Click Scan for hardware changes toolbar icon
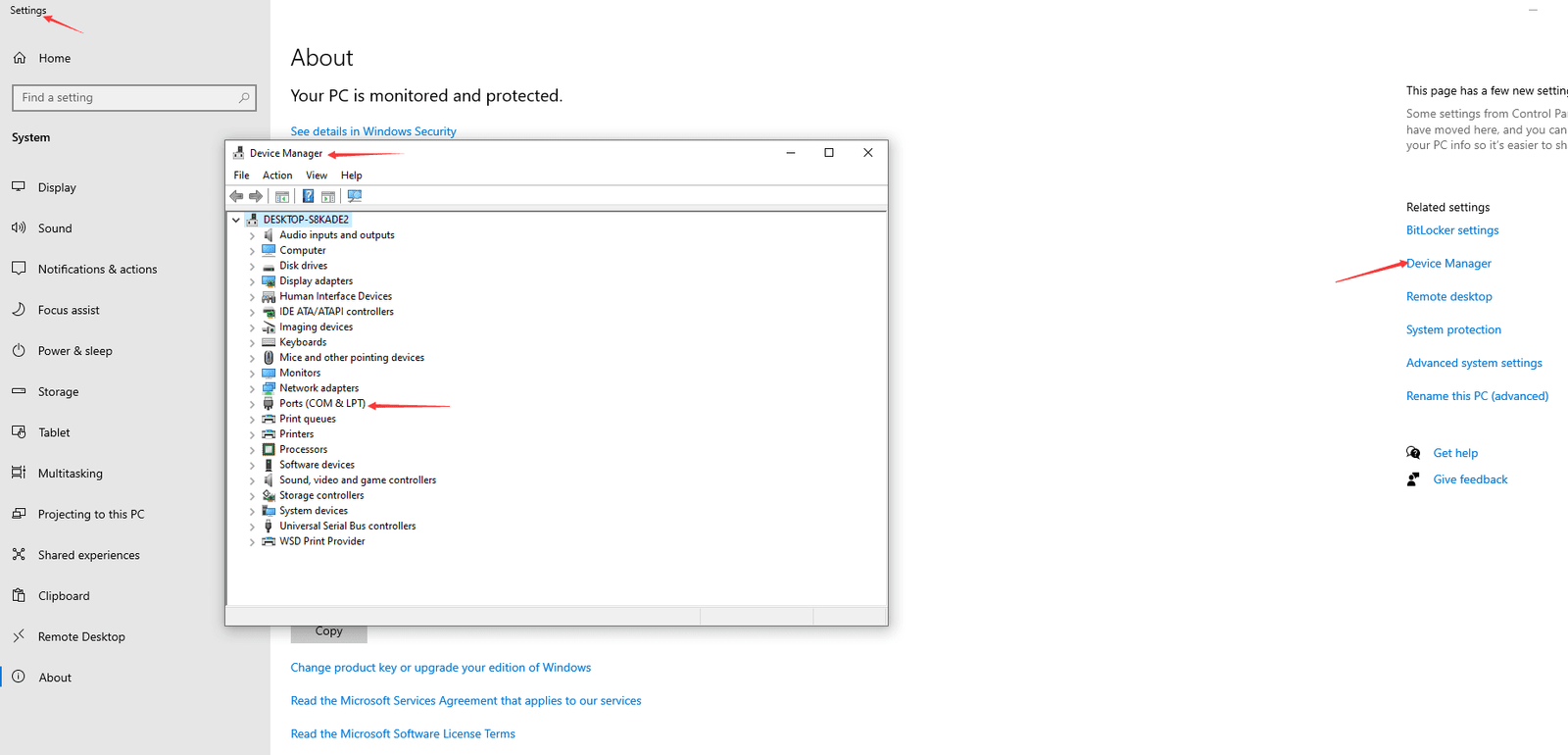The image size is (1568, 755). (x=355, y=196)
